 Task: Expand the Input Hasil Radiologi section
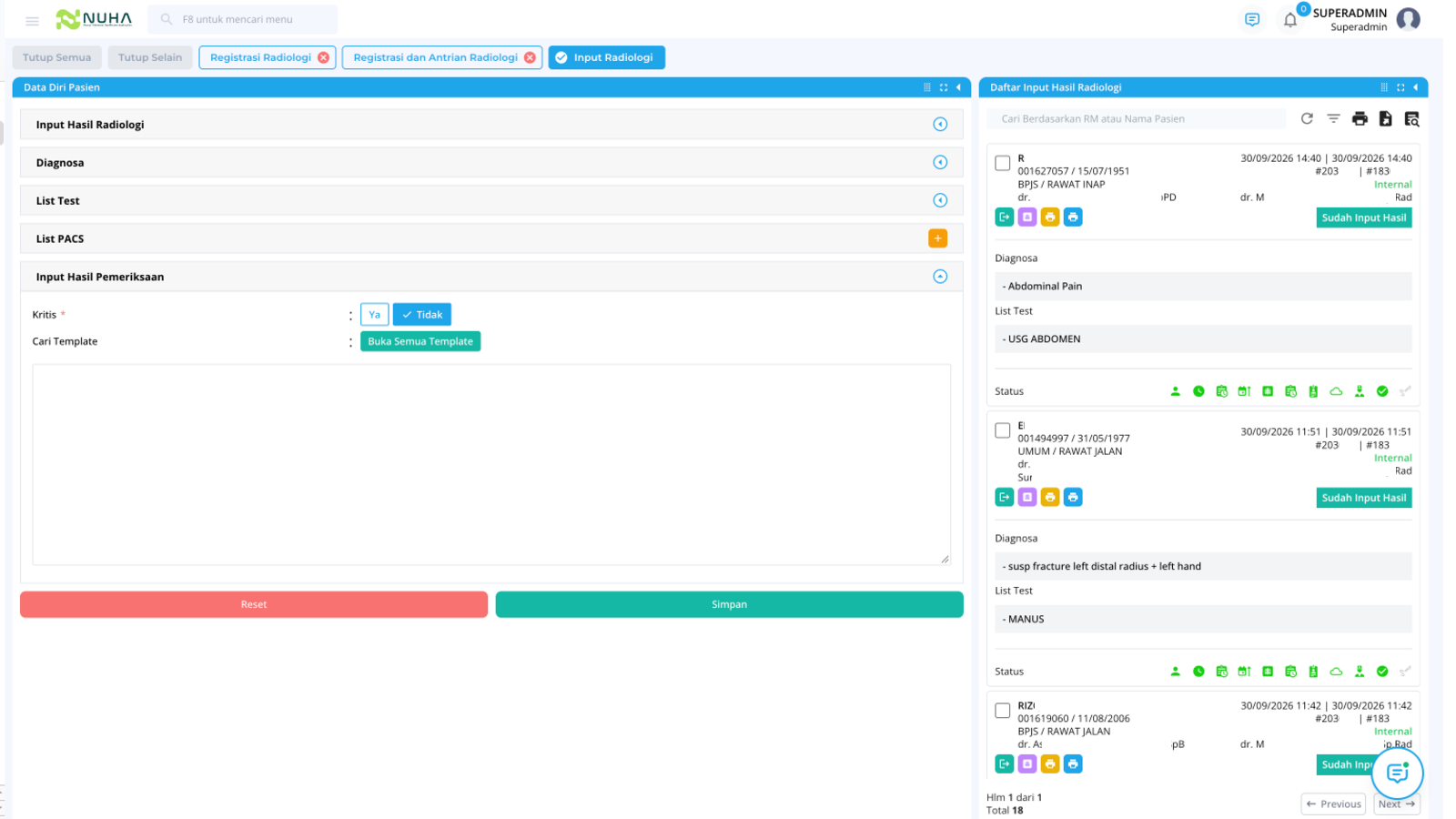pyautogui.click(x=940, y=125)
